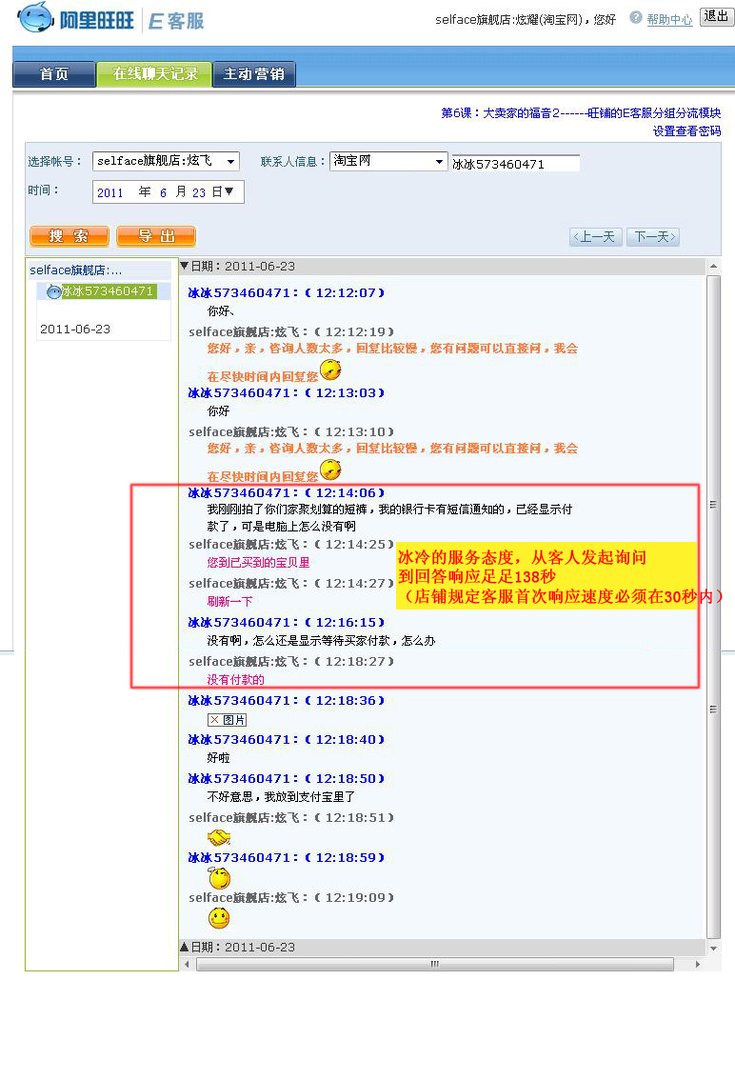Image resolution: width=735 pixels, height=1080 pixels.
Task: Click the 12:12:07 message header
Action: pos(286,293)
